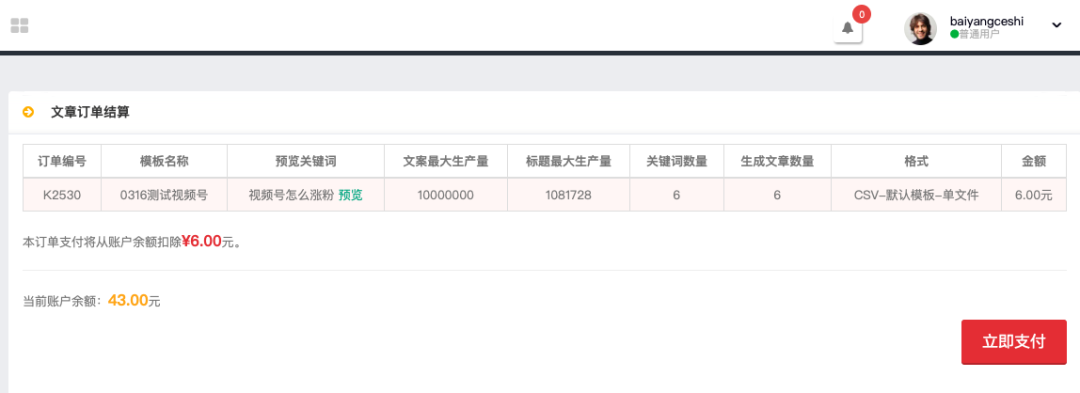Viewport: 1080px width, 393px height.
Task: Click the 立即支付 button
Action: click(1014, 342)
